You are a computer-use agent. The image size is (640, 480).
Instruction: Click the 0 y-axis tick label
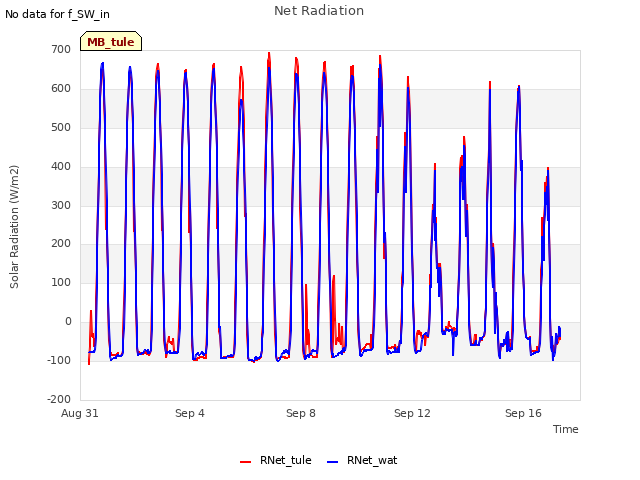[68, 322]
